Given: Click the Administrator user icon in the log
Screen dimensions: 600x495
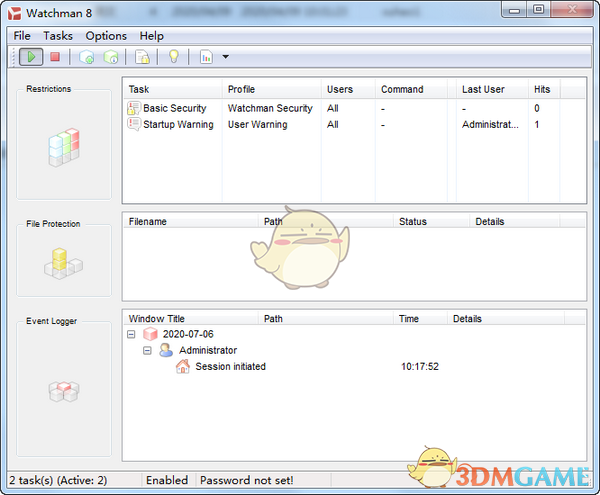Looking at the screenshot, I should [166, 350].
